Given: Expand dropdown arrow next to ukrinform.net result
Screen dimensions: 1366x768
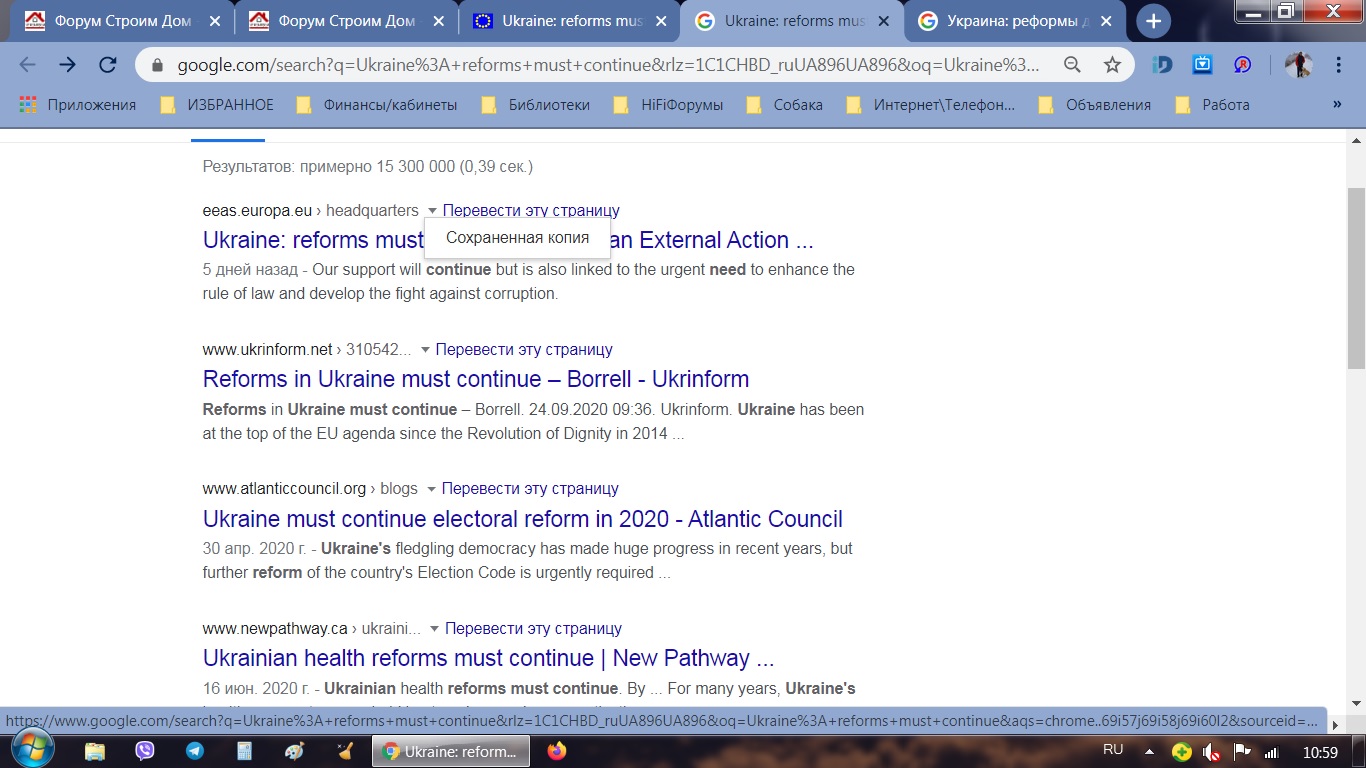Looking at the screenshot, I should pos(425,350).
